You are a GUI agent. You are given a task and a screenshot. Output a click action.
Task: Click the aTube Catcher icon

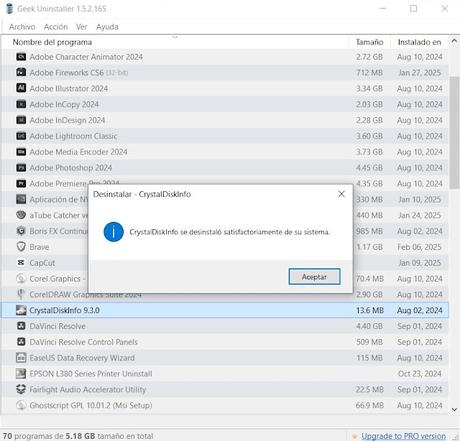tap(21, 215)
